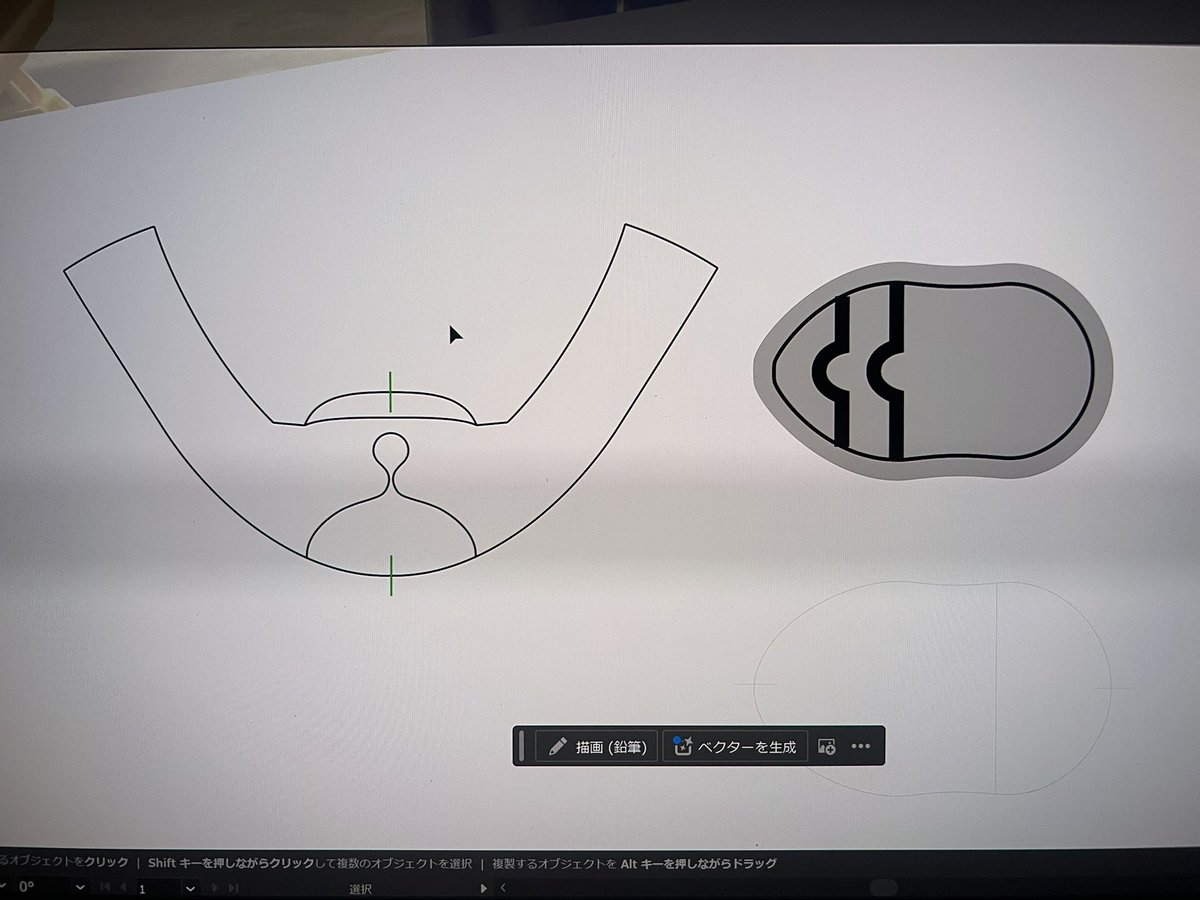The image size is (1200, 900).
Task: Open the three-dots more options menu
Action: coord(861,746)
